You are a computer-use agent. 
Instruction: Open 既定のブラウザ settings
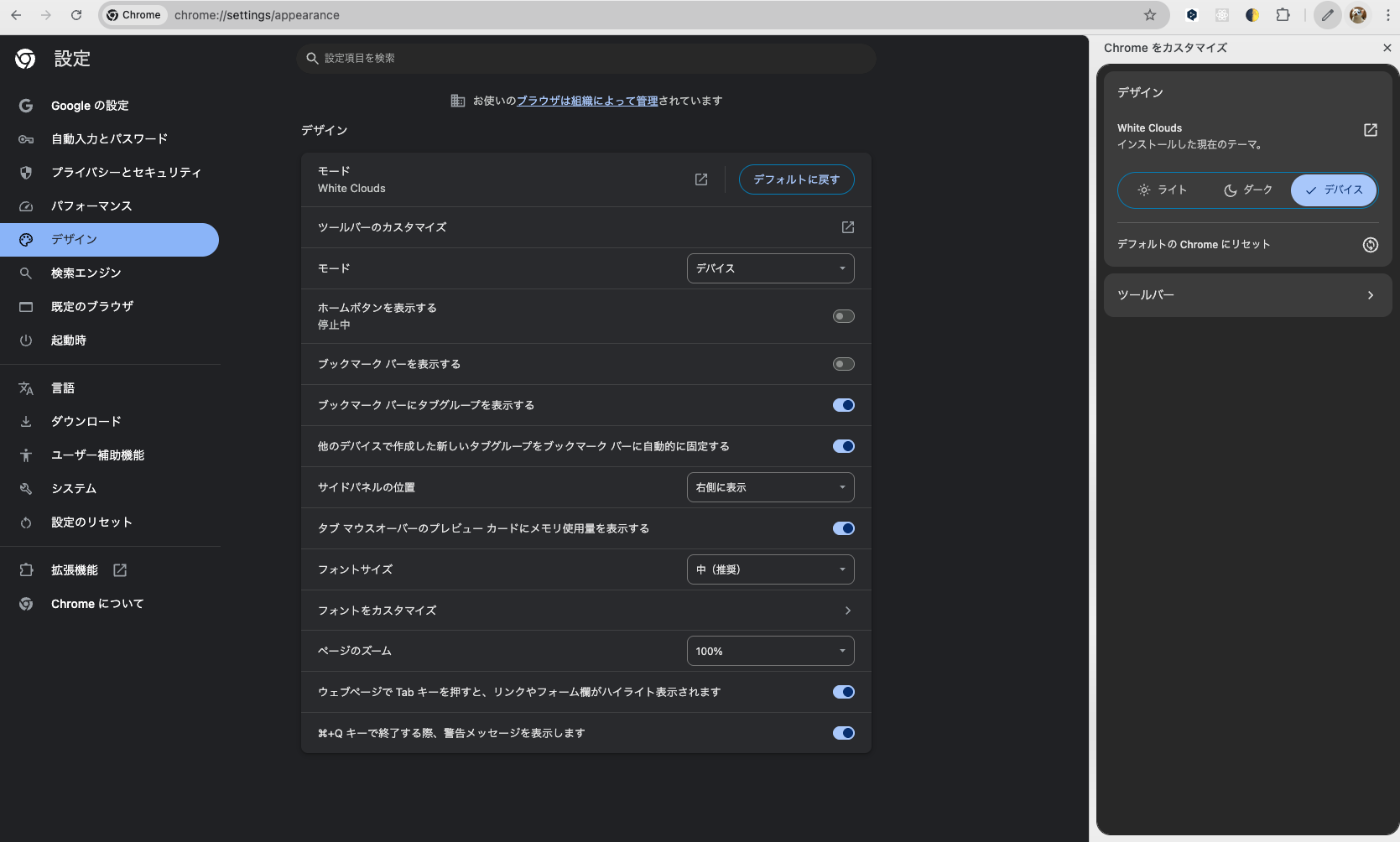click(109, 307)
